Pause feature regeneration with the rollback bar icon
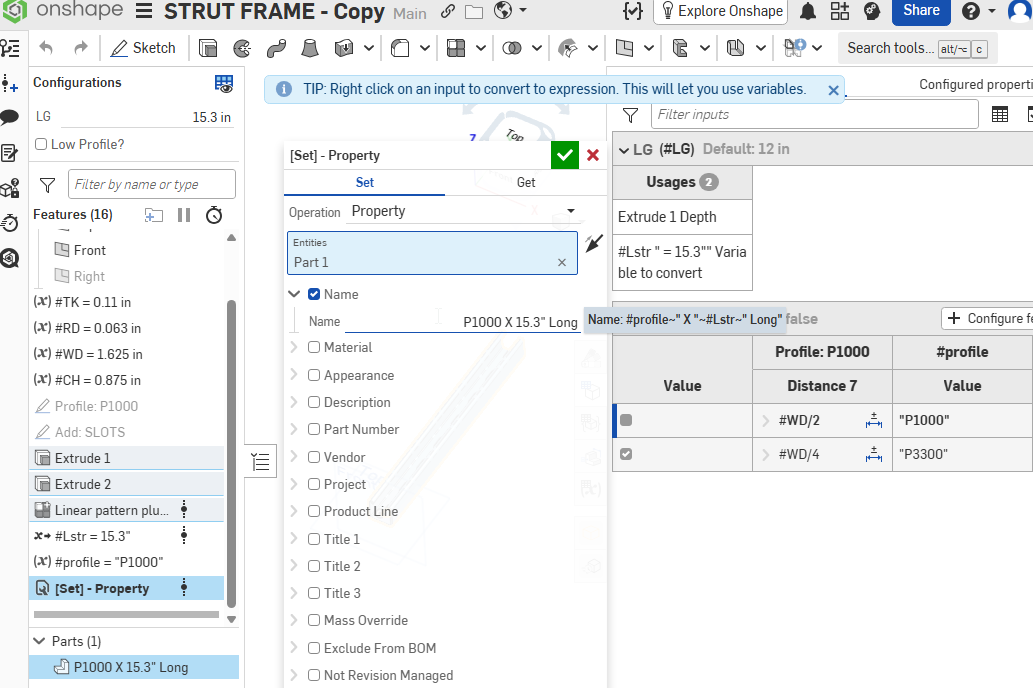Viewport: 1033px width, 688px height. tap(184, 215)
